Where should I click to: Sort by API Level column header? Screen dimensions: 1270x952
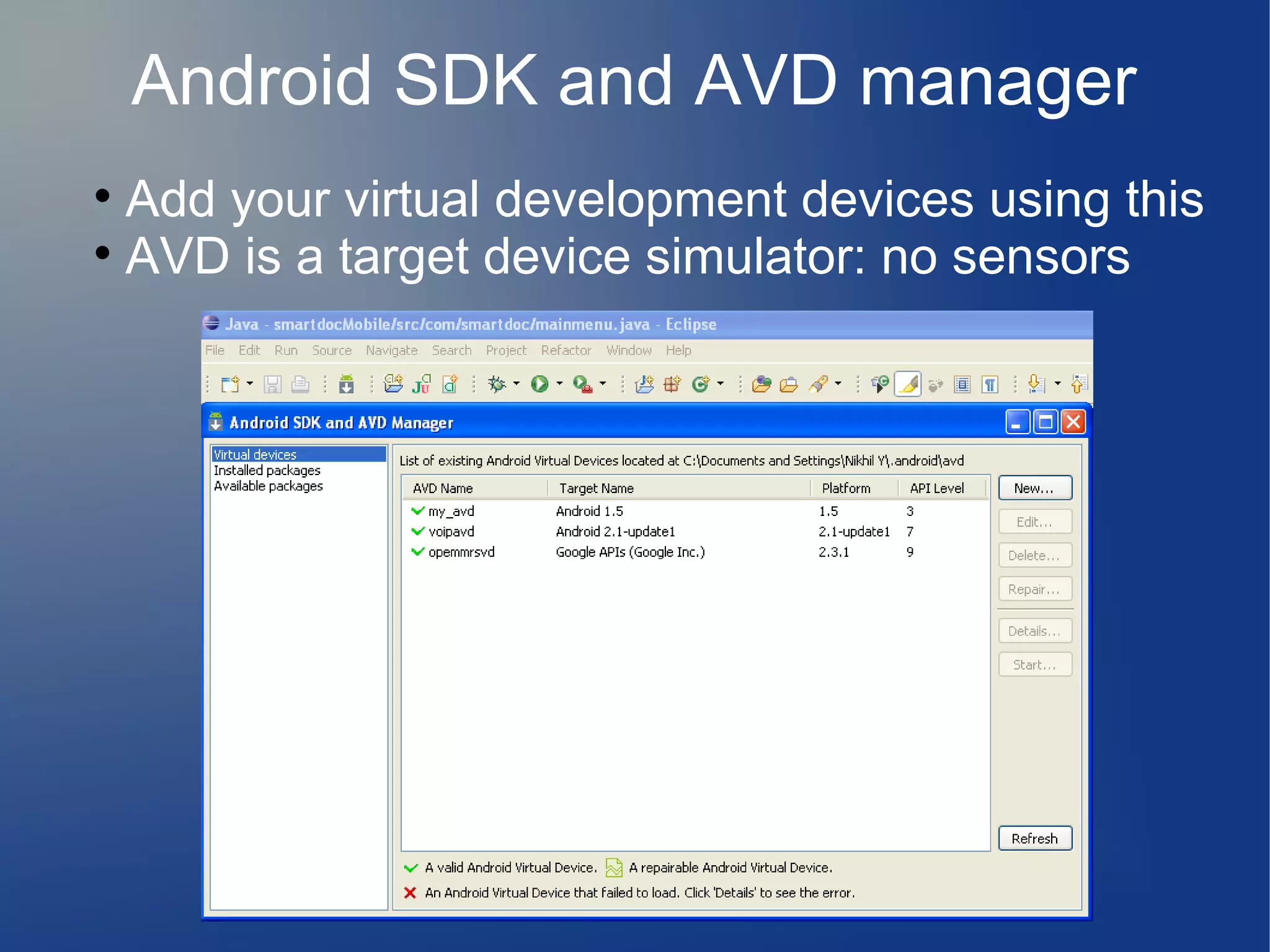[x=943, y=488]
